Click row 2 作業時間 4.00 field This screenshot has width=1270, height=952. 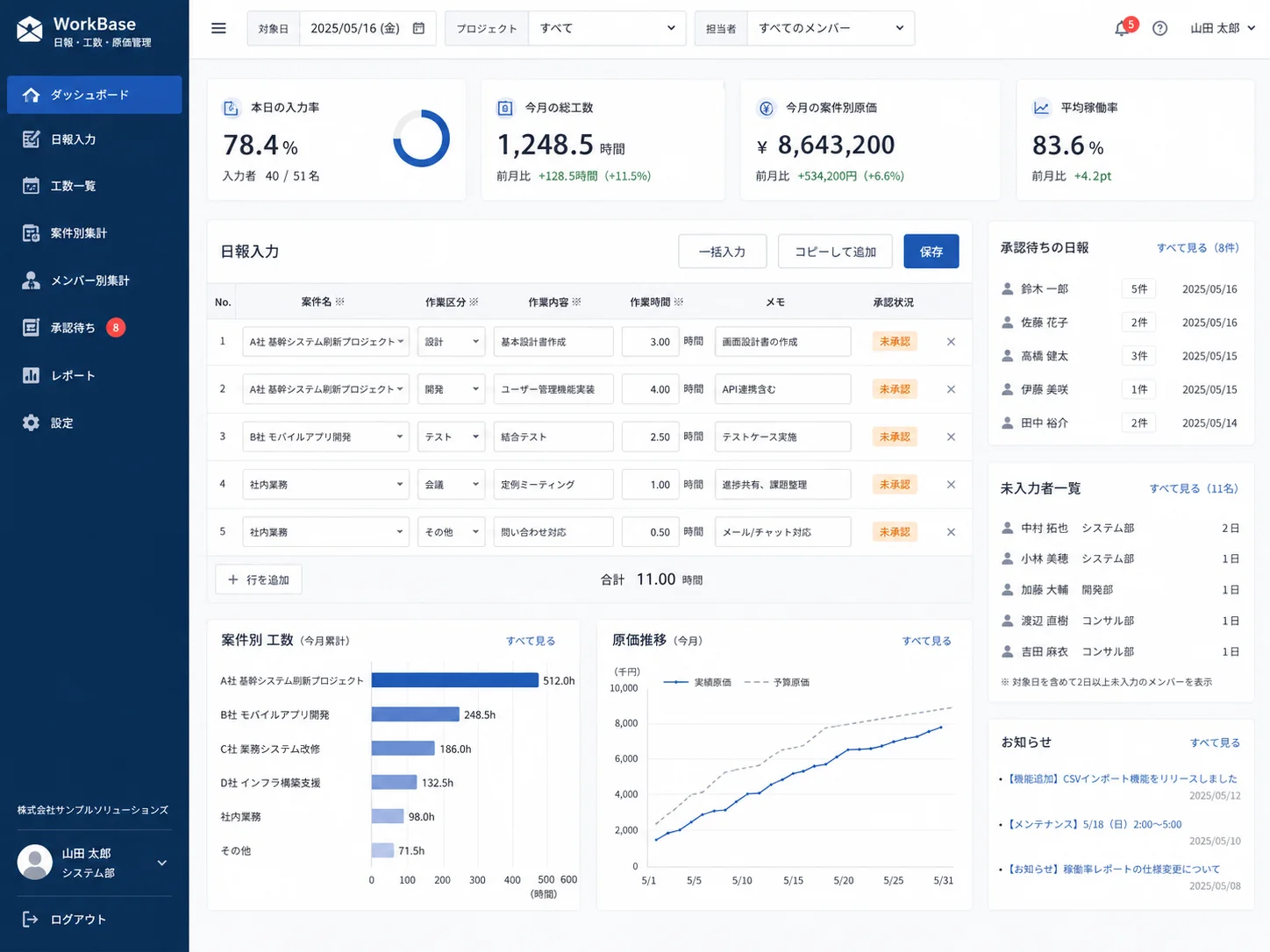point(650,389)
